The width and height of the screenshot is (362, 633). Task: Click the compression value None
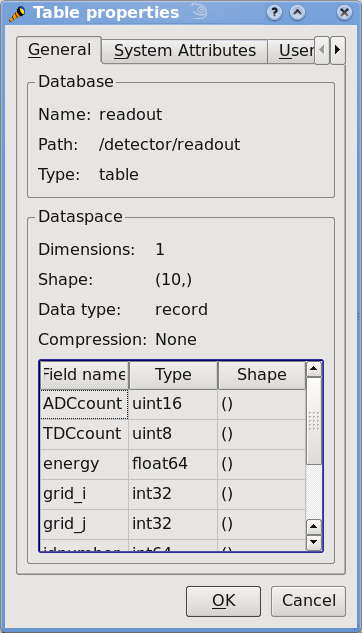pos(176,340)
